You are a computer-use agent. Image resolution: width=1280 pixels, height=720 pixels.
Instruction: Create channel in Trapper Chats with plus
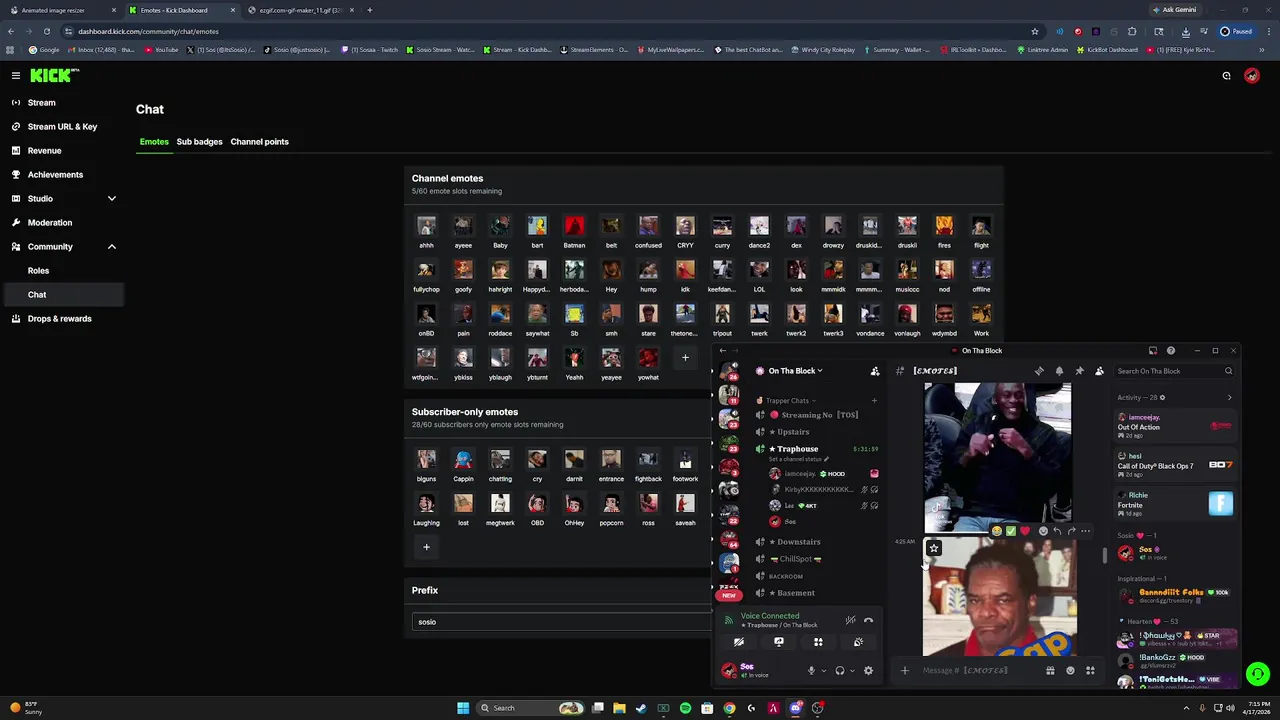pos(874,401)
